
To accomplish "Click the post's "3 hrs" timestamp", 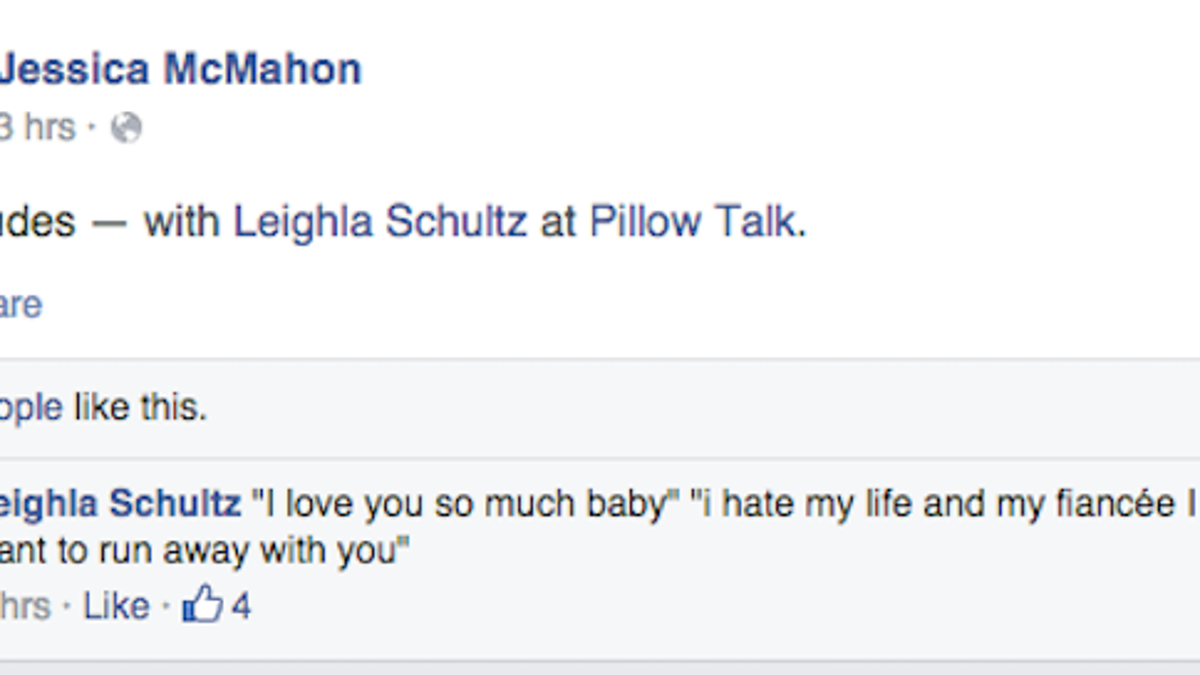I will click(x=38, y=128).
